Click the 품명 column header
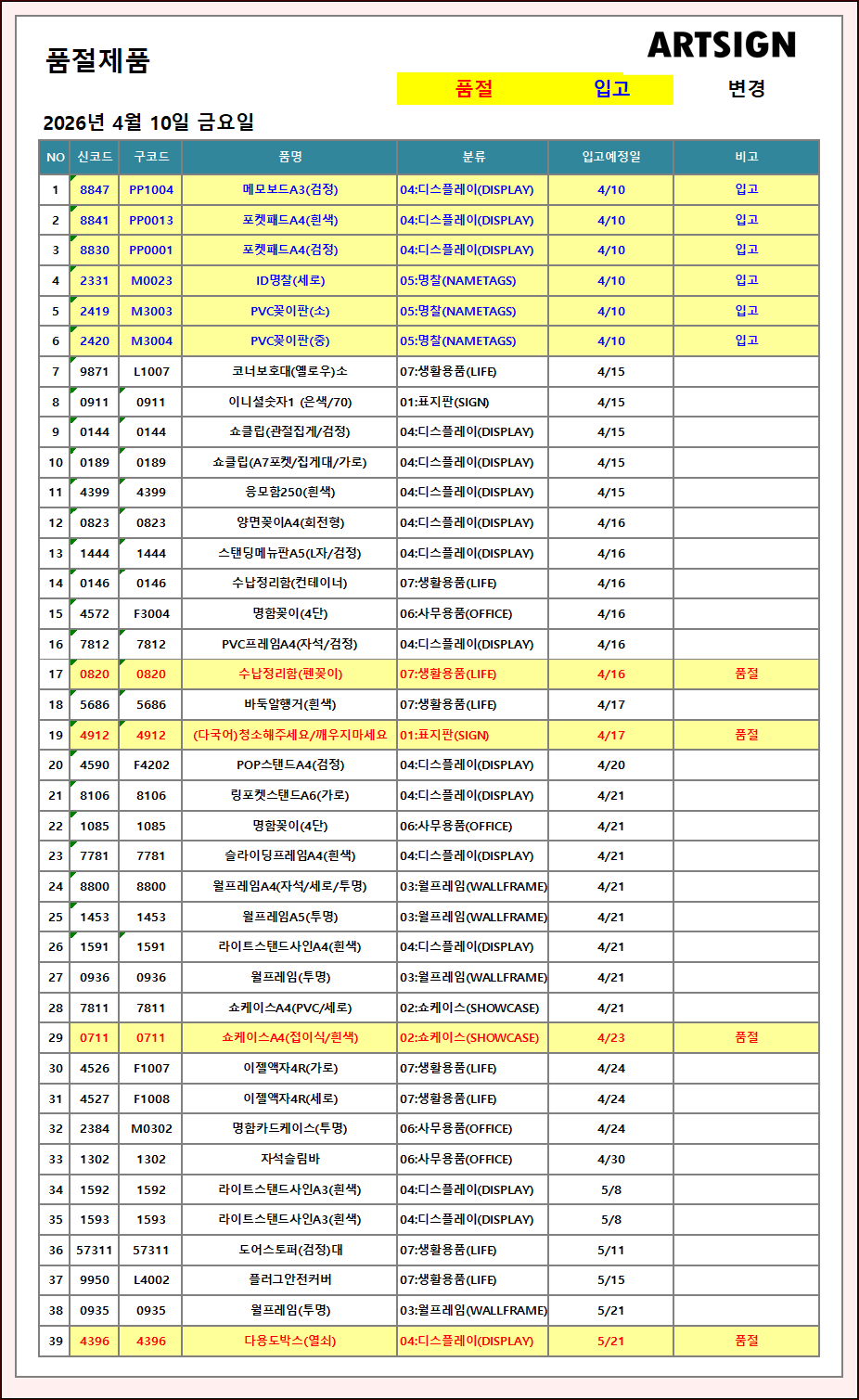 pos(289,157)
